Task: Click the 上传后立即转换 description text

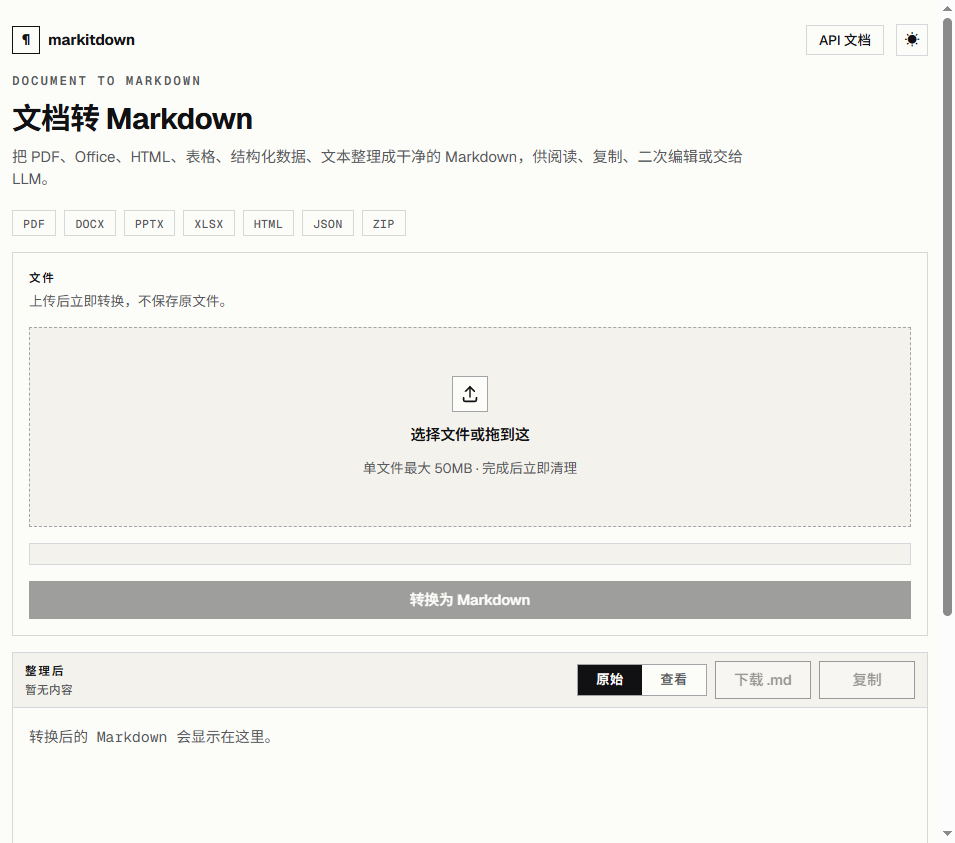Action: pyautogui.click(x=129, y=302)
